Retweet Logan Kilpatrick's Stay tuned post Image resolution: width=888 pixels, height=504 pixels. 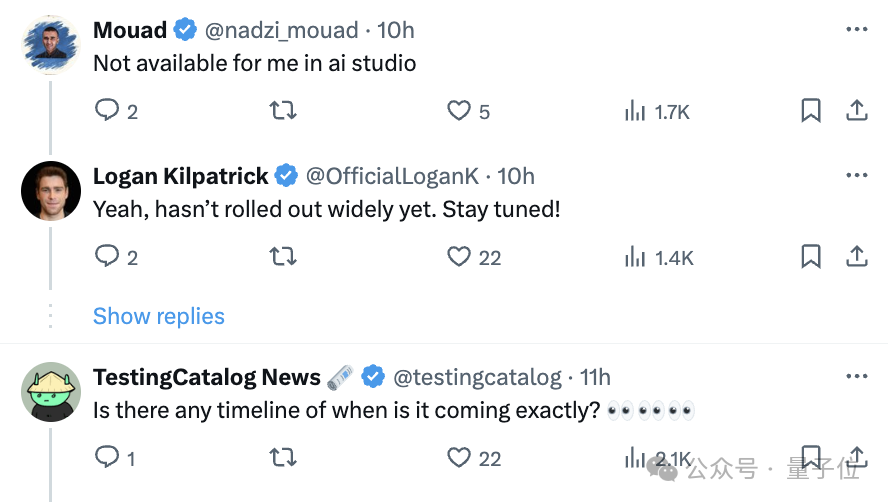pos(283,257)
